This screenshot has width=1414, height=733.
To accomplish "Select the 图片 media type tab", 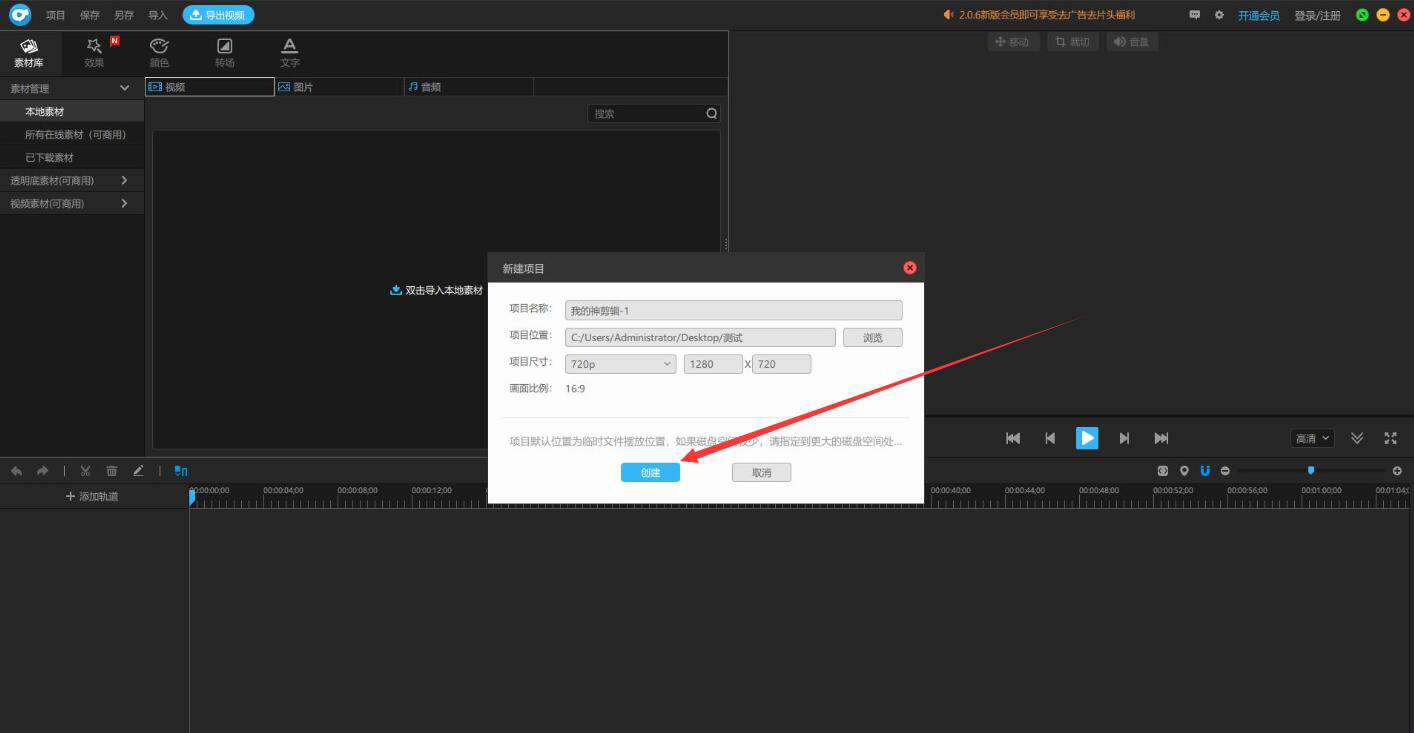I will (x=339, y=87).
